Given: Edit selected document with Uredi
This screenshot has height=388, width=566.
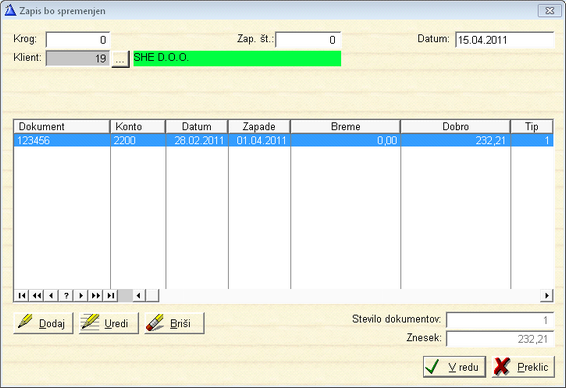Looking at the screenshot, I should tap(109, 323).
